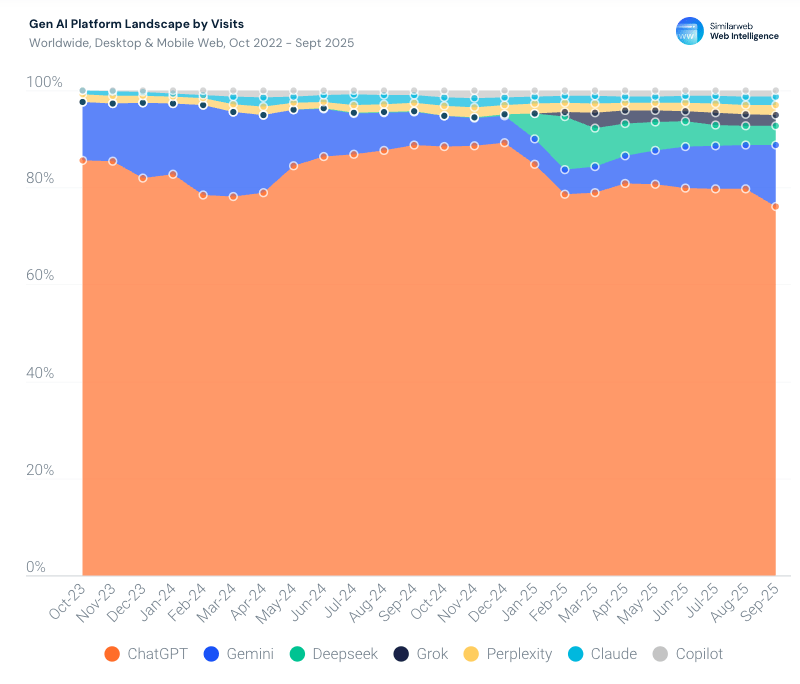This screenshot has width=800, height=684.
Task: Click the Deepseek data point at Sep-25
Action: click(x=775, y=125)
